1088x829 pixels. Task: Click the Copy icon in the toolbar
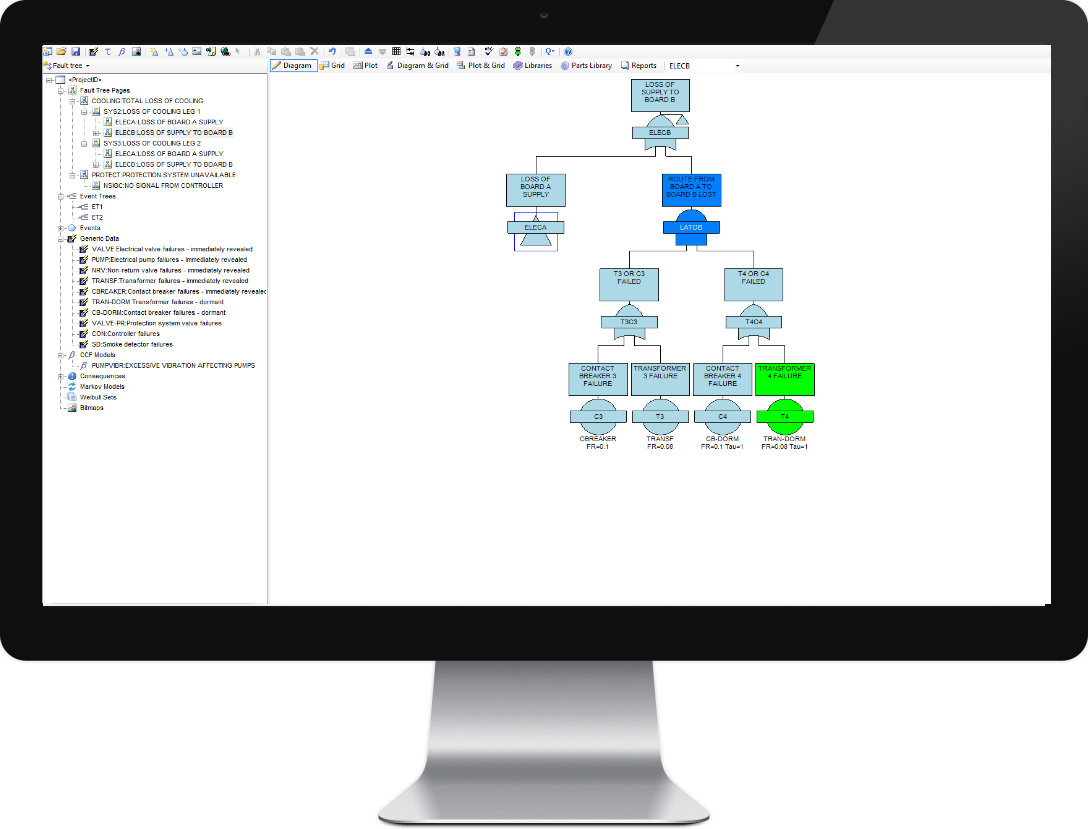(x=271, y=51)
